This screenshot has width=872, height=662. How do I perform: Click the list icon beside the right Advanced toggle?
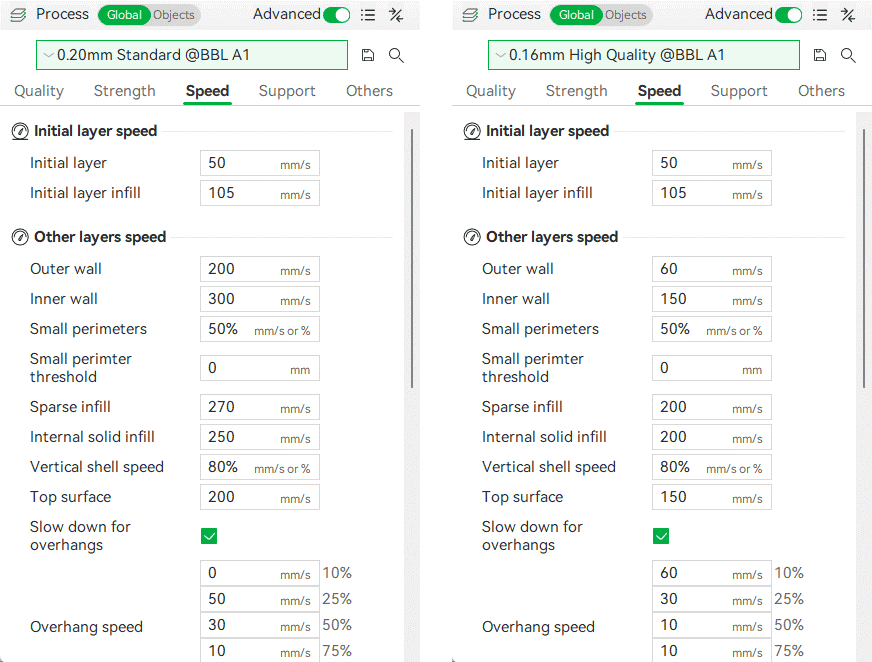820,15
